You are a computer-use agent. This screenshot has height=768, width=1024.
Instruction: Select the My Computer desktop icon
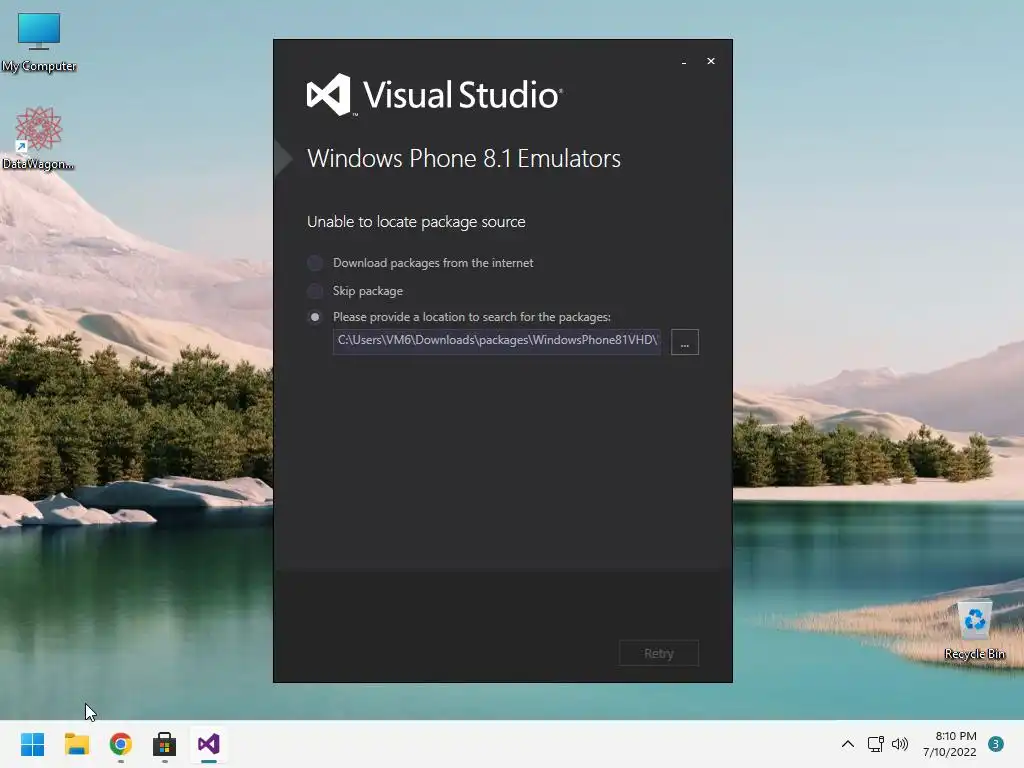click(x=39, y=42)
